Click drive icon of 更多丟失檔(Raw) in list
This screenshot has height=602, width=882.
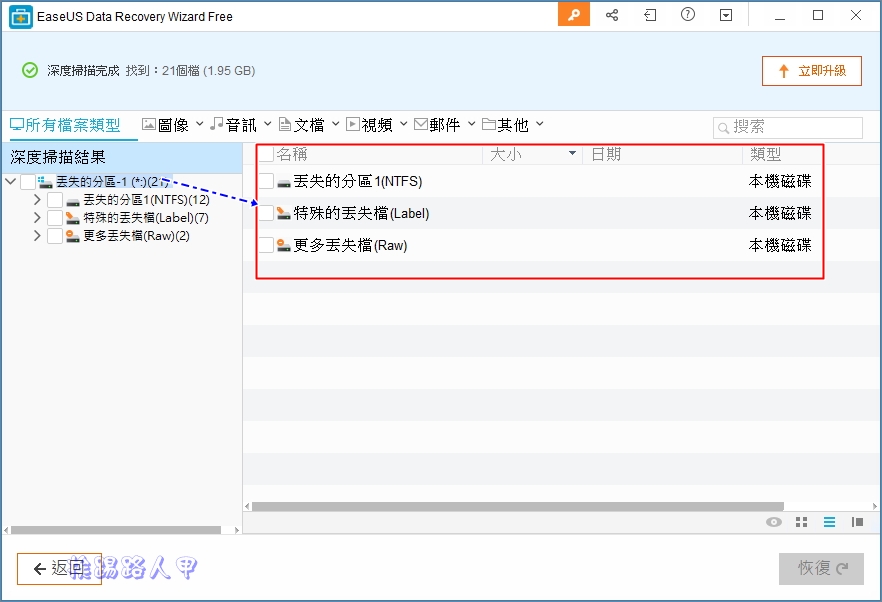coord(284,245)
